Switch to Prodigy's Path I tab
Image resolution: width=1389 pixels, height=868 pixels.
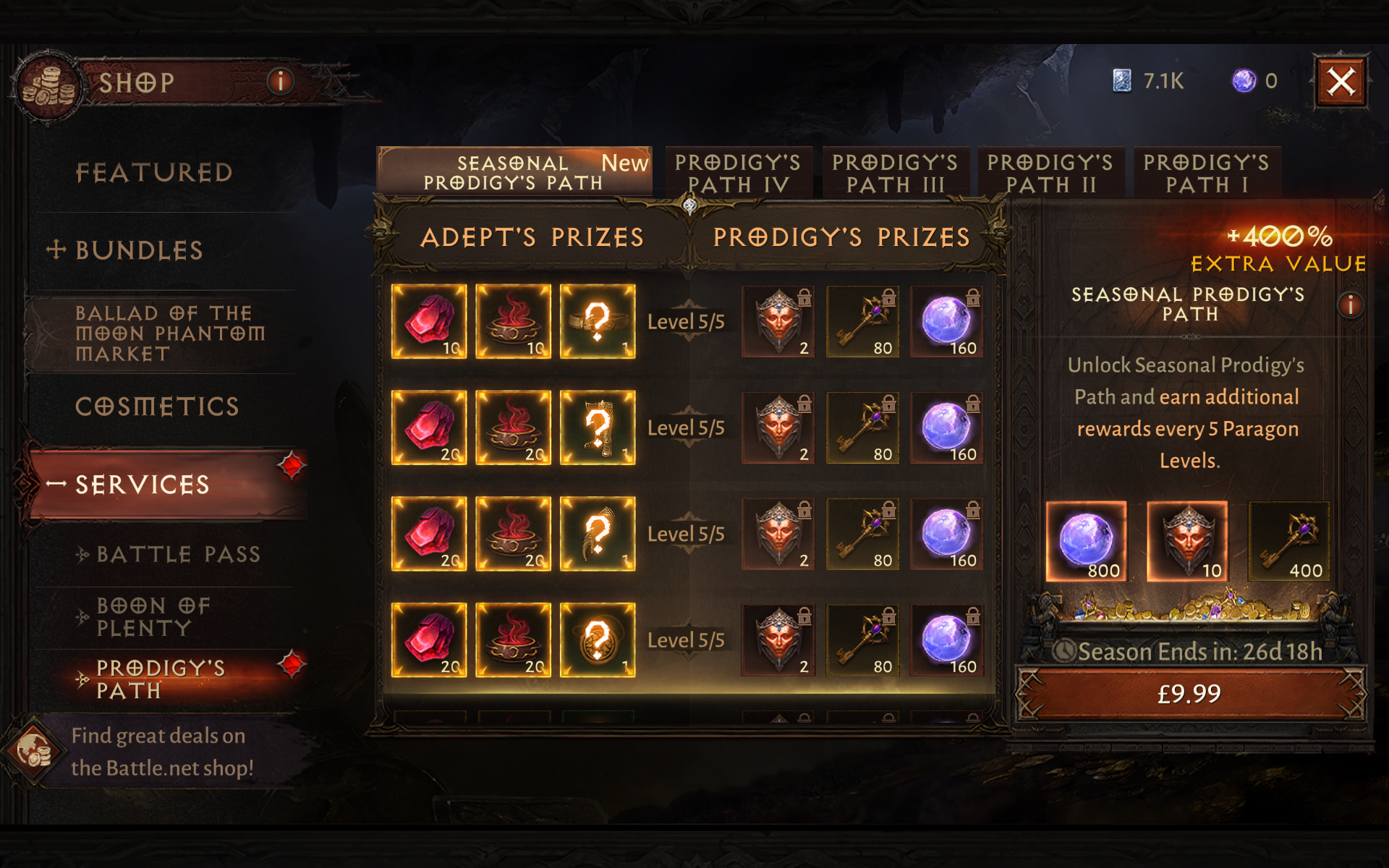coord(1206,173)
